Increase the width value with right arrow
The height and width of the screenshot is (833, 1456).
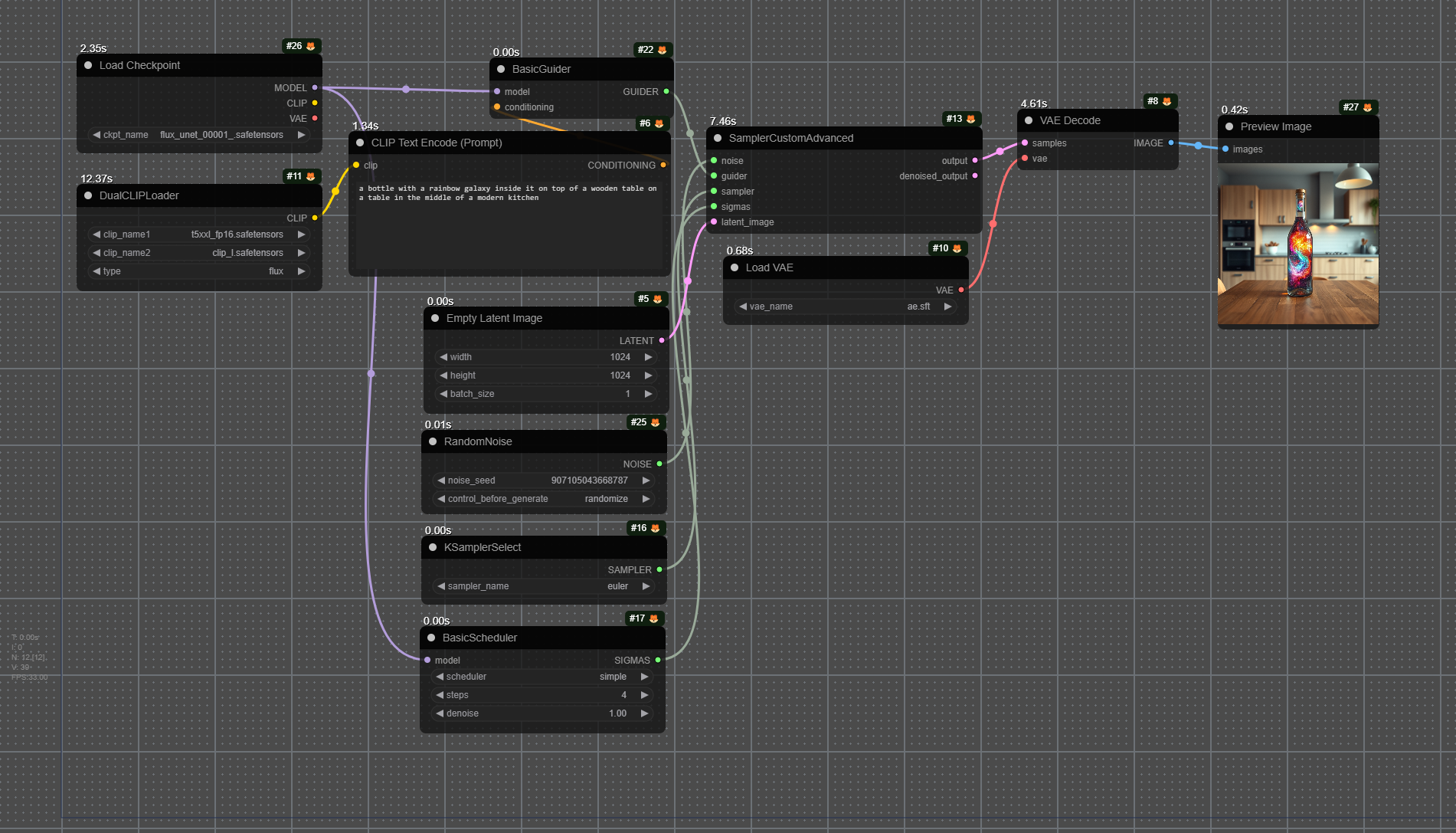tap(648, 357)
